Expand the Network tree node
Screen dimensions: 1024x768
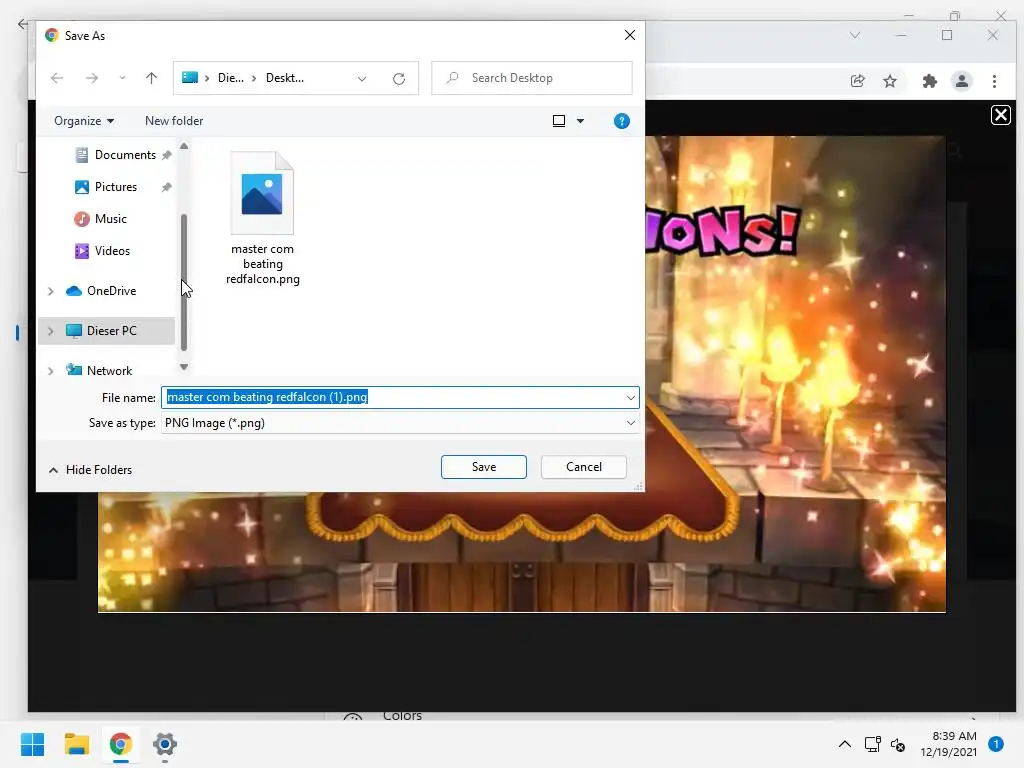pyautogui.click(x=50, y=371)
